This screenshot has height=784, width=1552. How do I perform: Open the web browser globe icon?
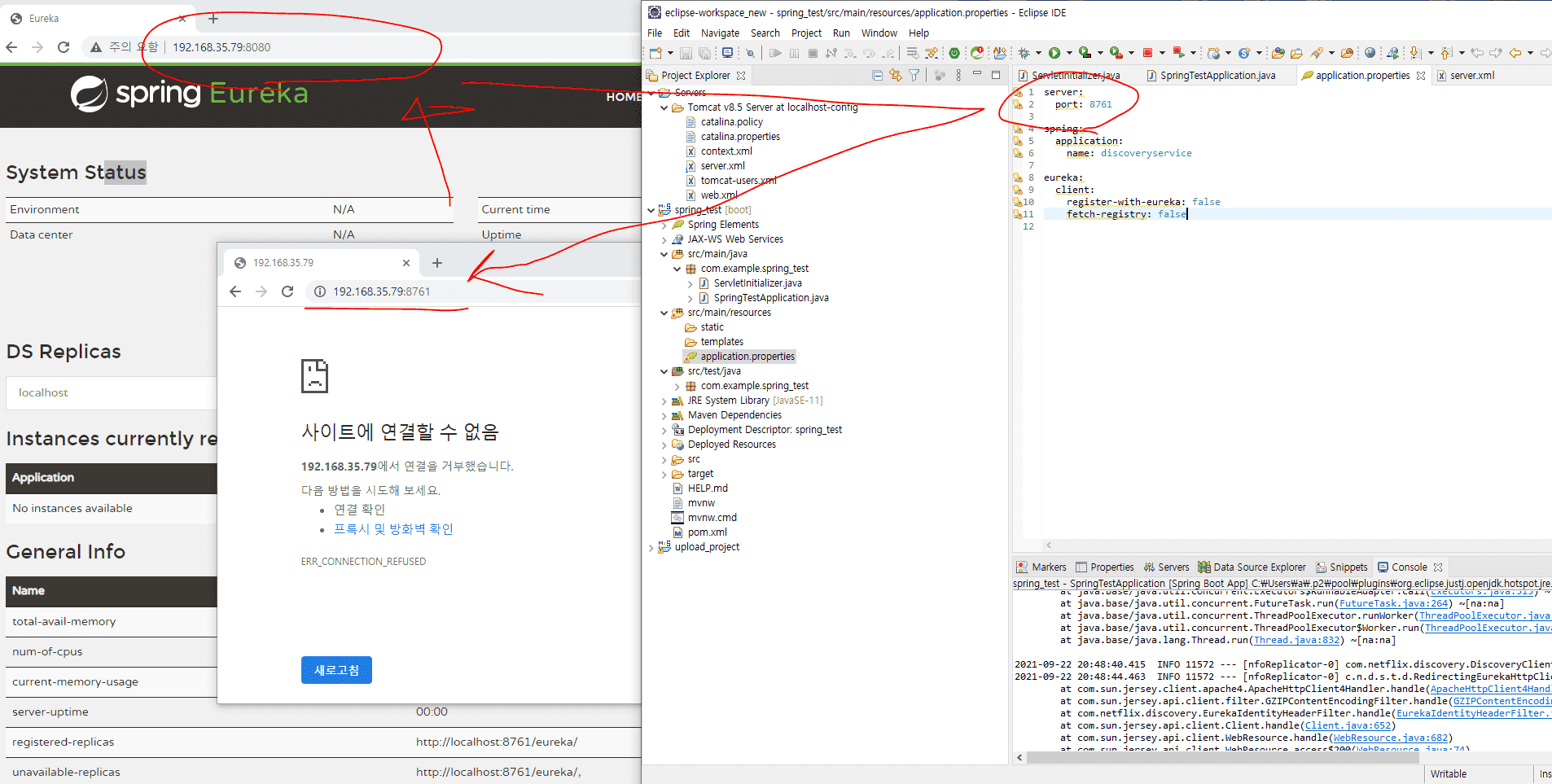tap(1370, 53)
